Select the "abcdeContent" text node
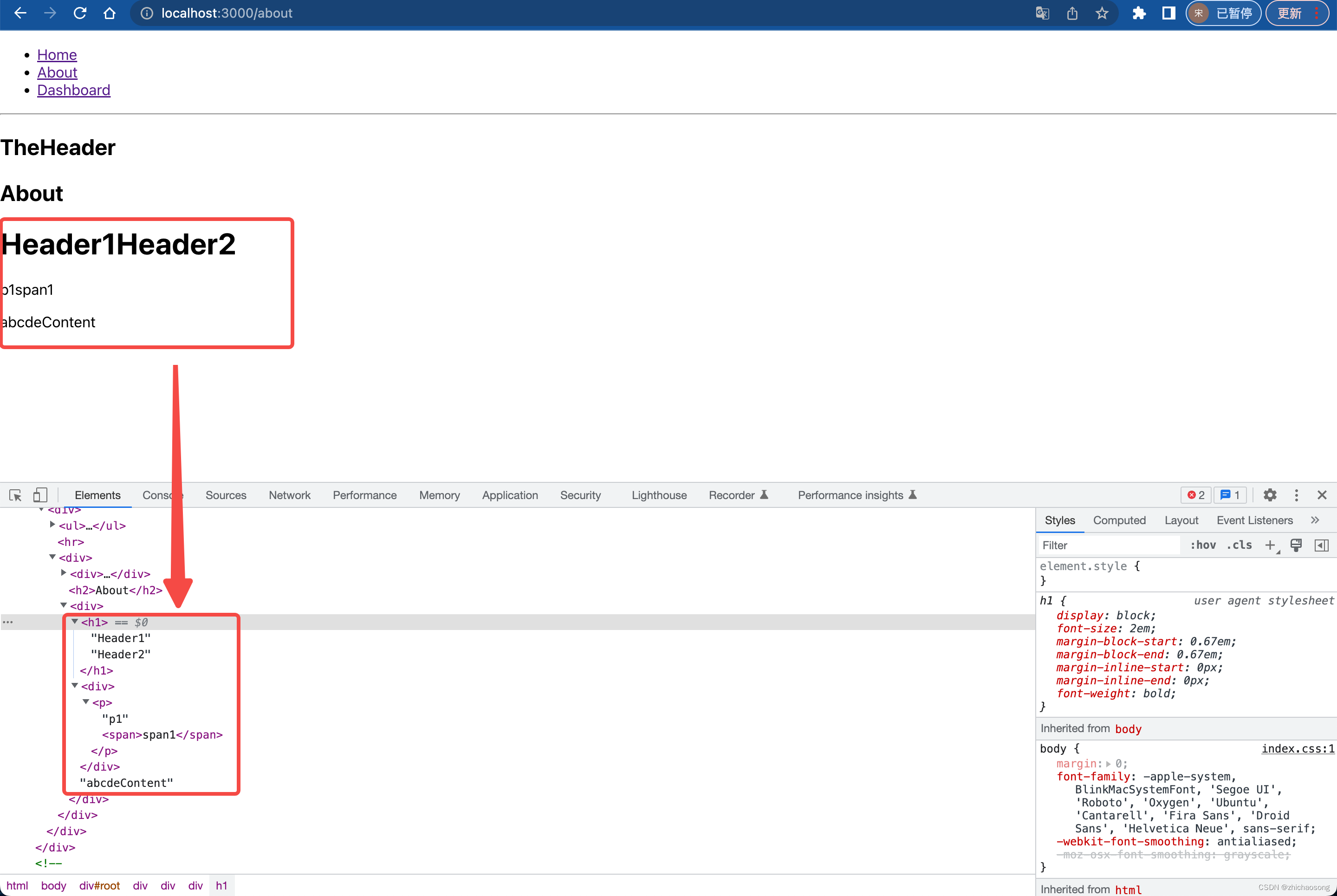The width and height of the screenshot is (1337, 896). click(x=126, y=783)
